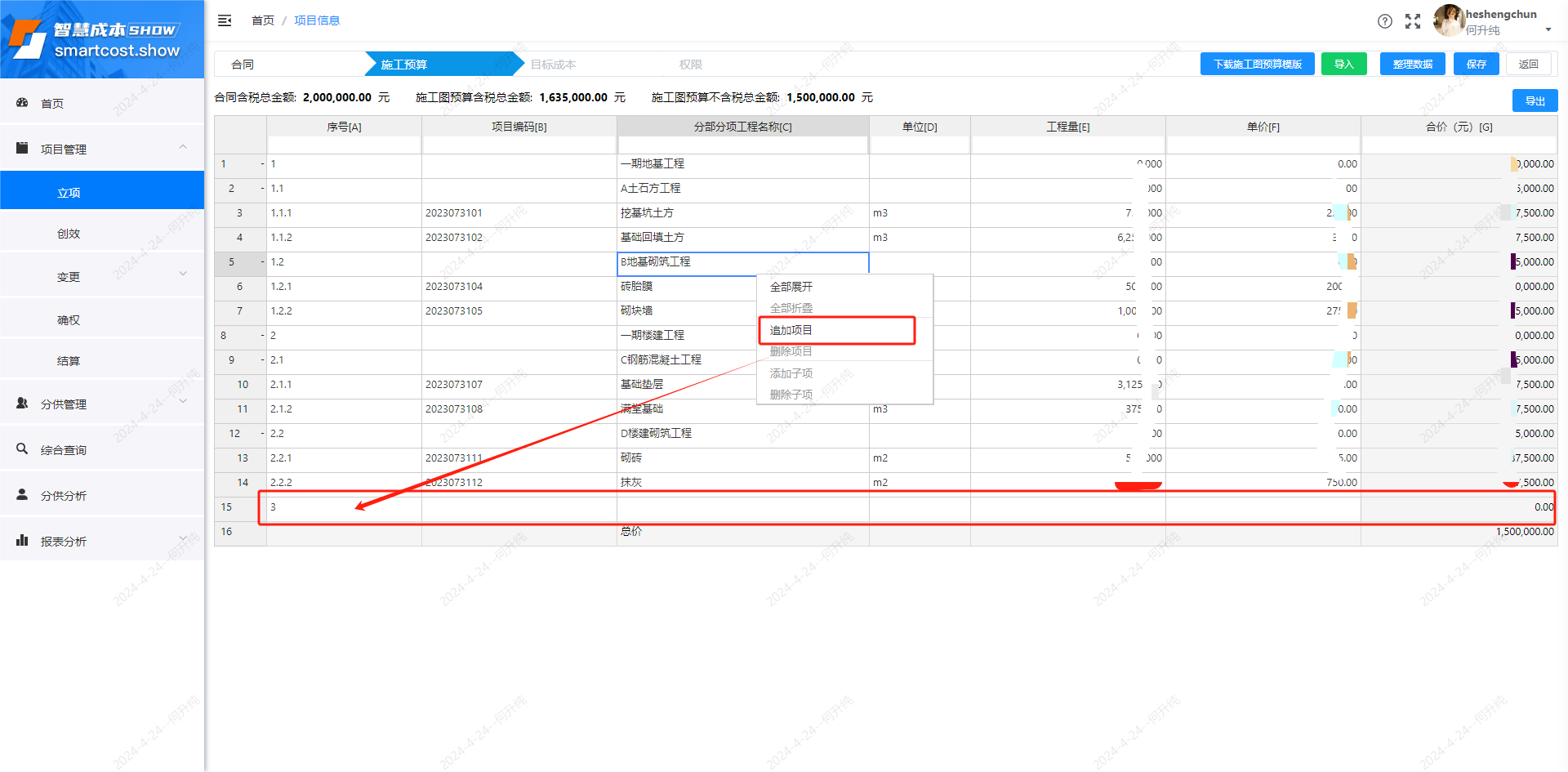The image size is (1568, 772).
Task: Collapse the 项目管理 sidebar section
Action: pos(183,148)
